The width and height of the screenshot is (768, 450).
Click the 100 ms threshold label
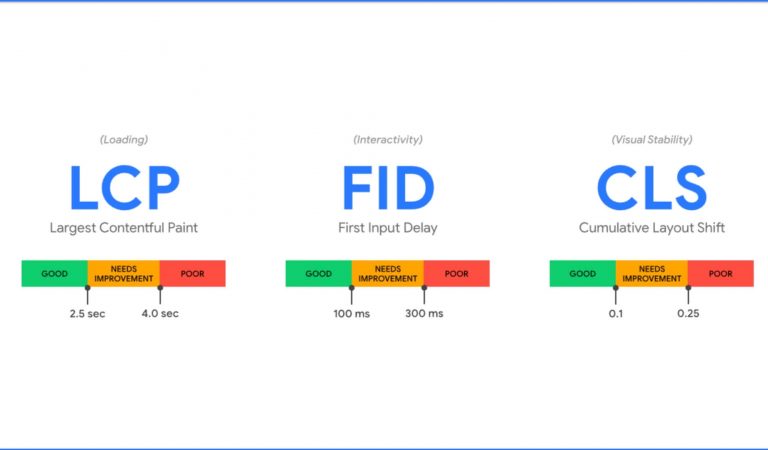click(x=352, y=313)
